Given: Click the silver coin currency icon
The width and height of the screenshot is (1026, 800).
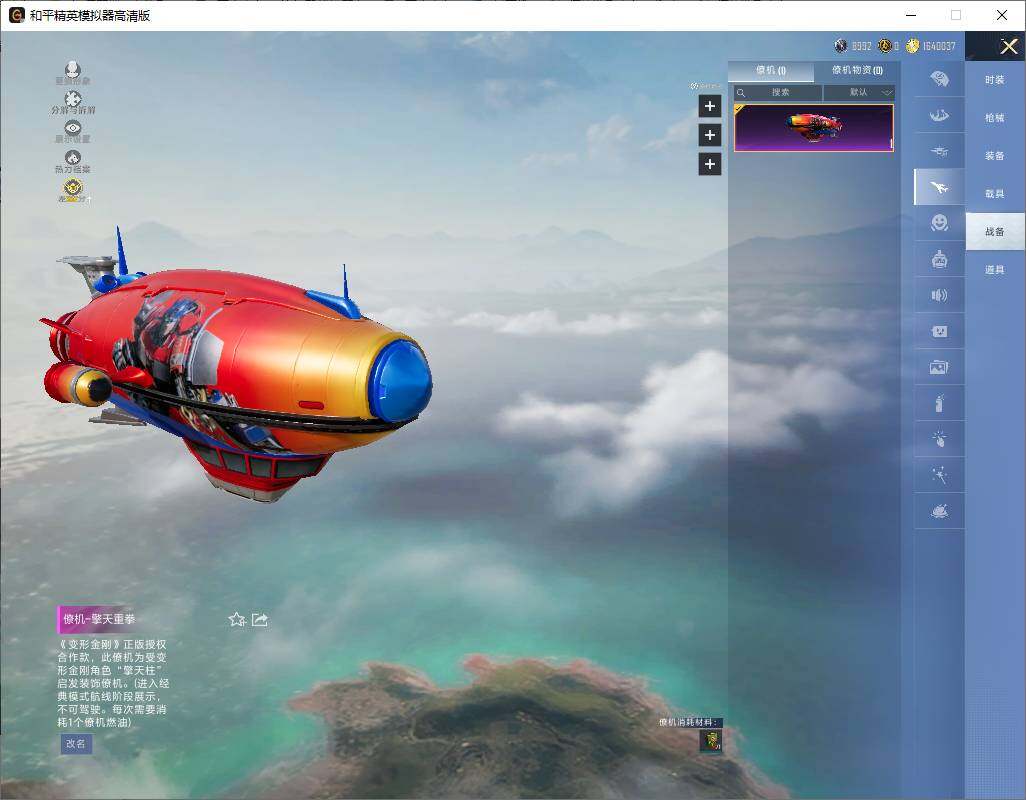Looking at the screenshot, I should (x=841, y=46).
